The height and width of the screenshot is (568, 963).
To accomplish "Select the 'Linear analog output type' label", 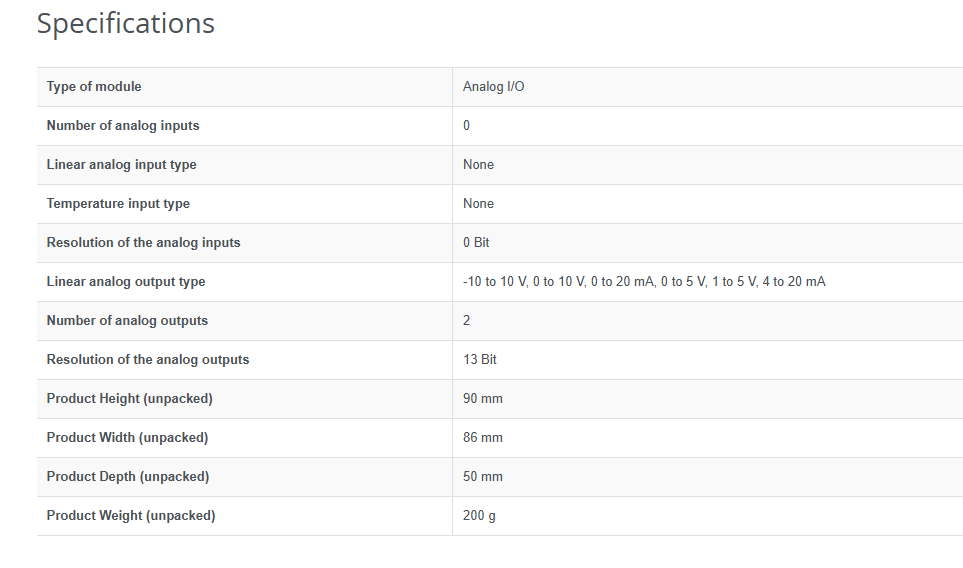I will (x=126, y=282).
